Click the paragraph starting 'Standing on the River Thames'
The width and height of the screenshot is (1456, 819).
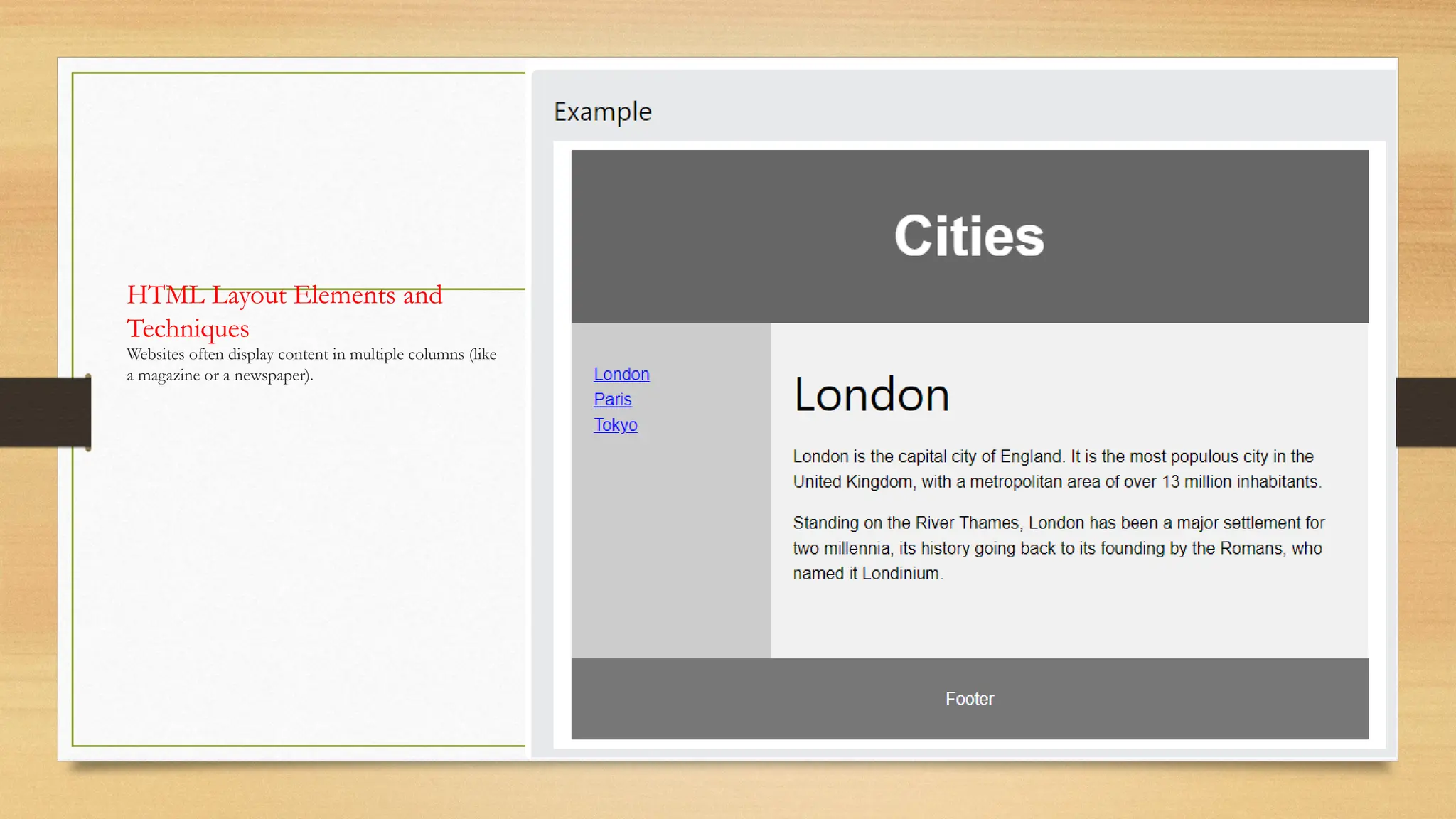click(1059, 548)
